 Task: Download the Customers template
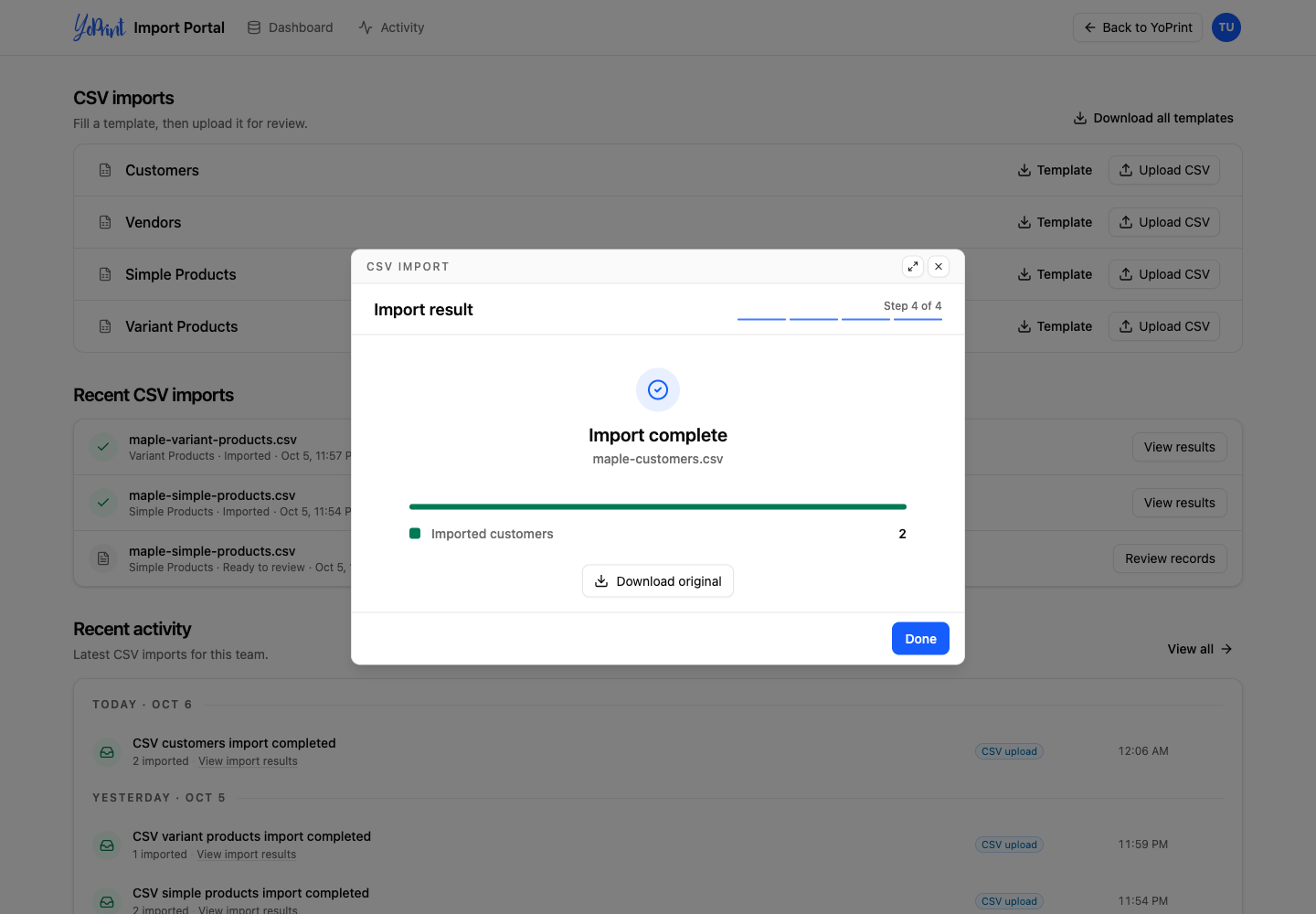point(1055,170)
